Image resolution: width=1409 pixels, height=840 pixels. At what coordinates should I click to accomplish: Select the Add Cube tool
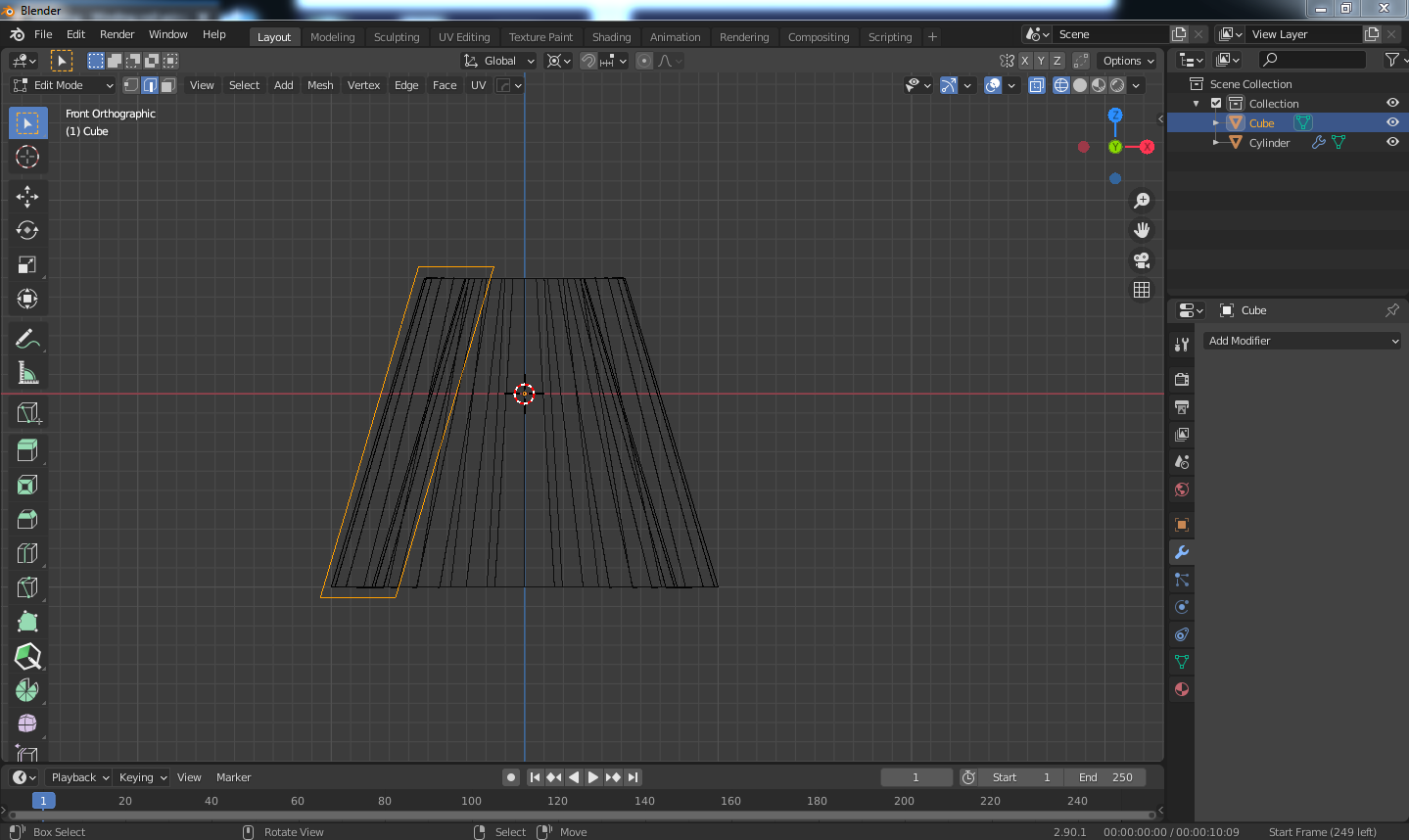click(x=27, y=413)
